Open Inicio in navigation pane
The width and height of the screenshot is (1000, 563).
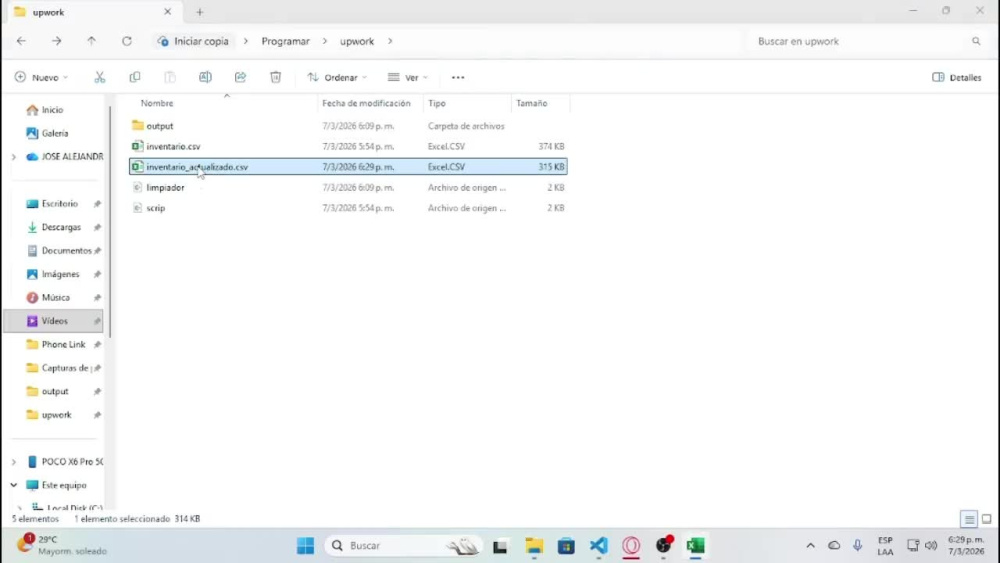pos(53,110)
